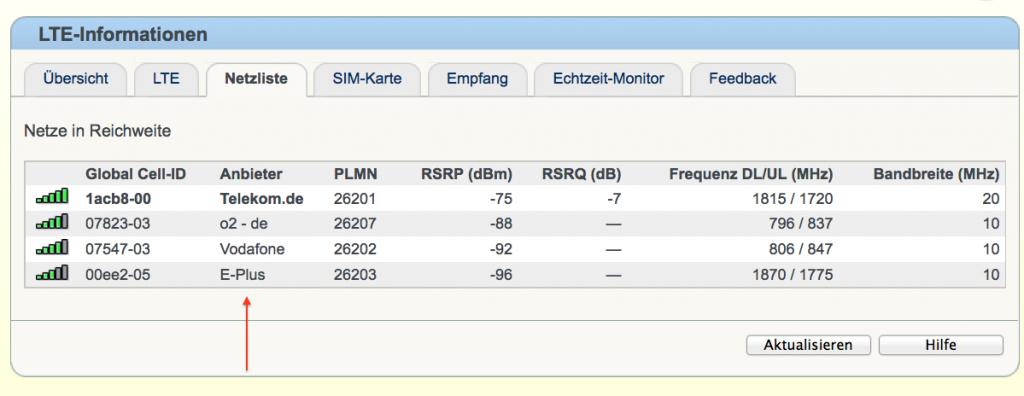
Task: Click the Aktualisieren button
Action: click(808, 345)
